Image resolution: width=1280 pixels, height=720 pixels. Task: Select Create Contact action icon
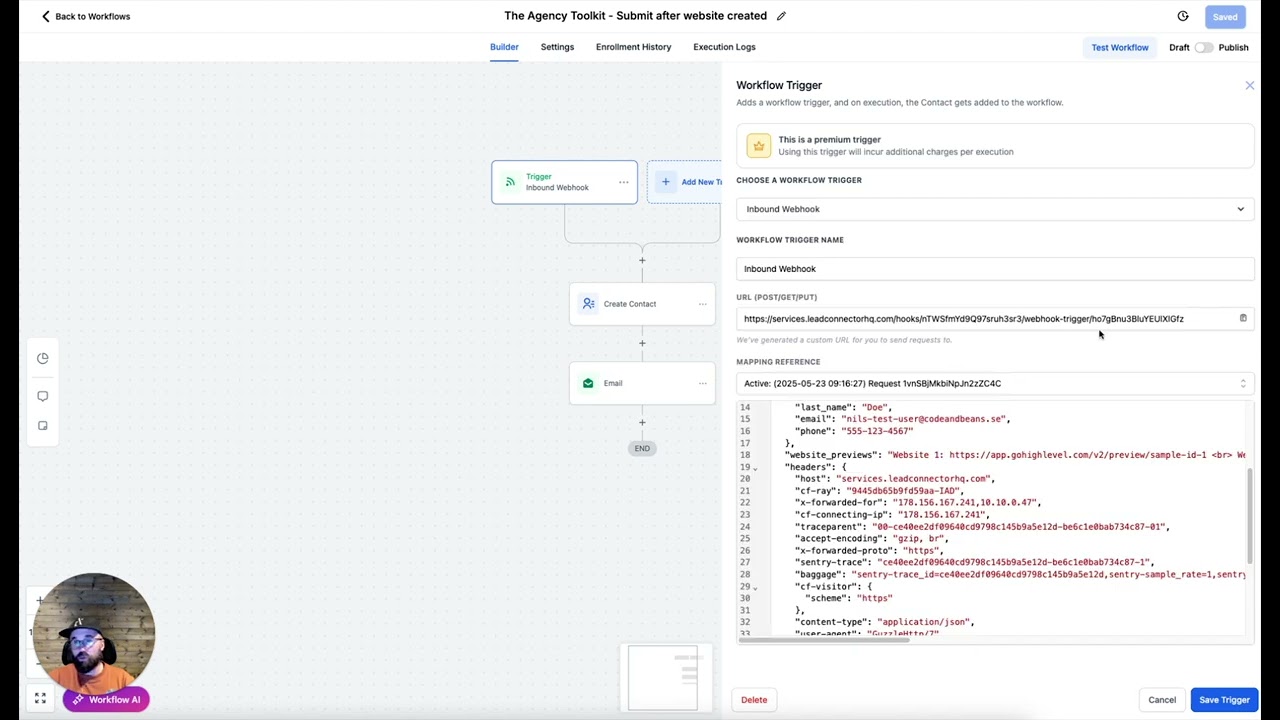[x=588, y=304]
